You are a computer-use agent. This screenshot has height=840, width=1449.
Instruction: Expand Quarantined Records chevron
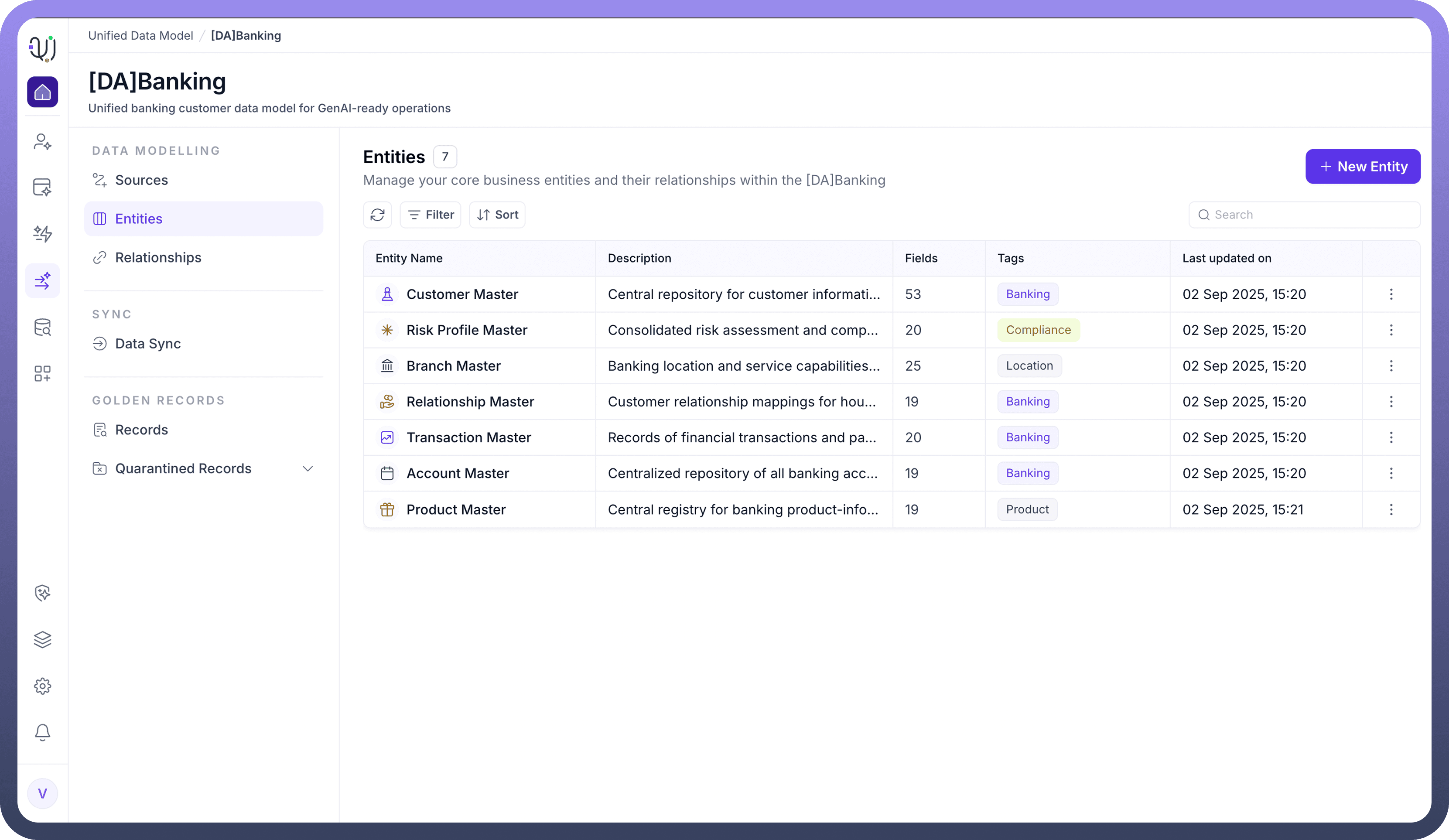click(308, 468)
